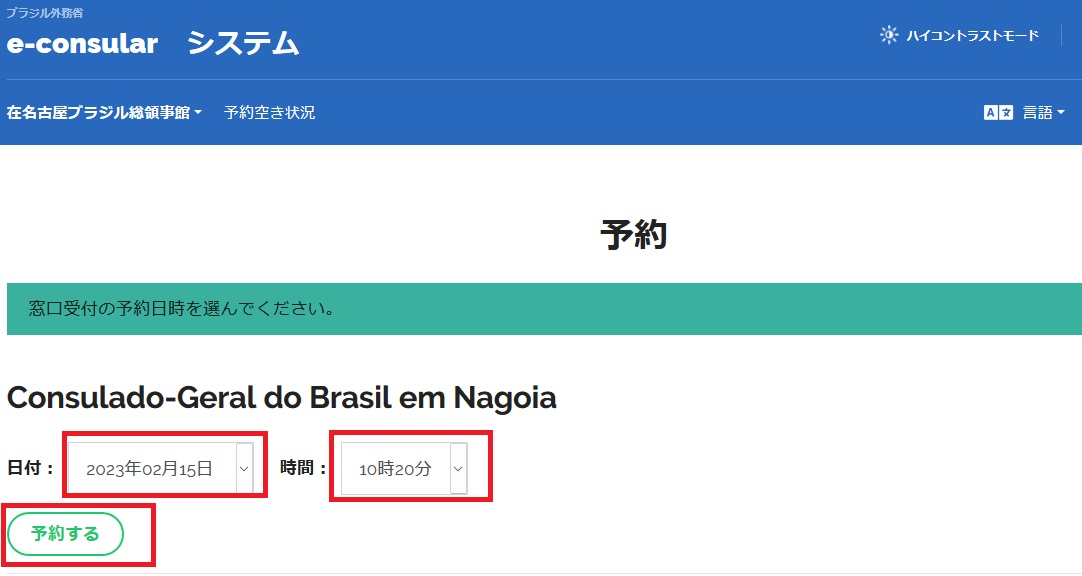Open the 在名古屋ブラジル総領事館 menu
1082x576 pixels.
(98, 113)
